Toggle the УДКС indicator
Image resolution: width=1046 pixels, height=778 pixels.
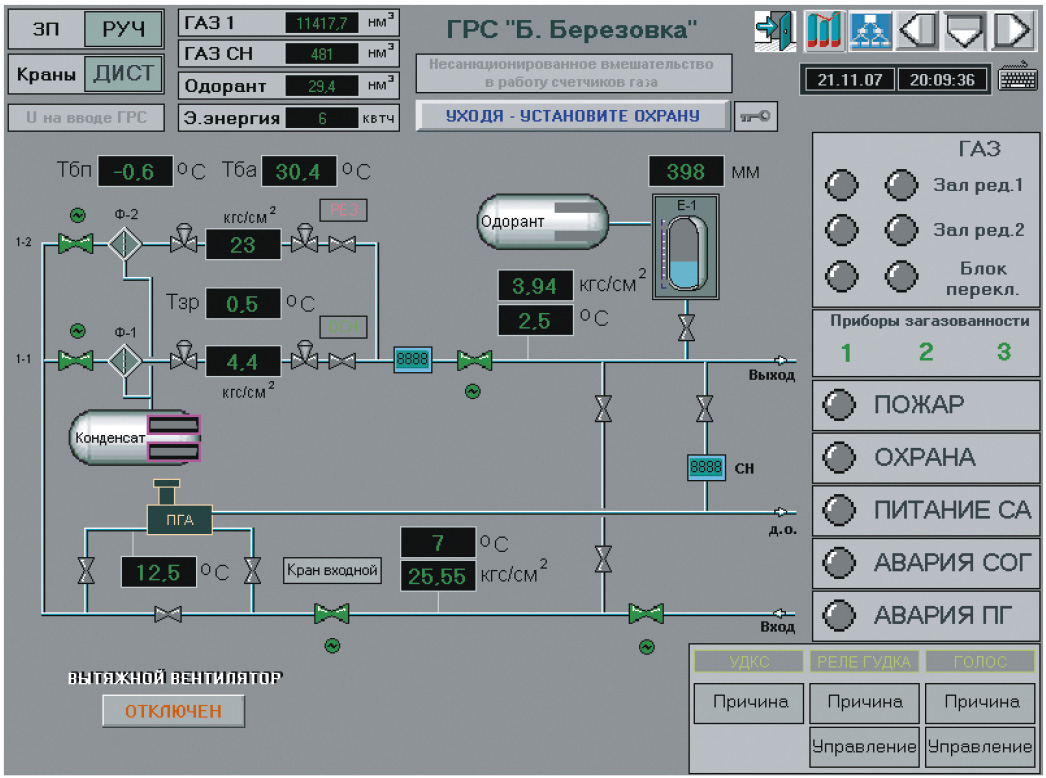(x=748, y=661)
